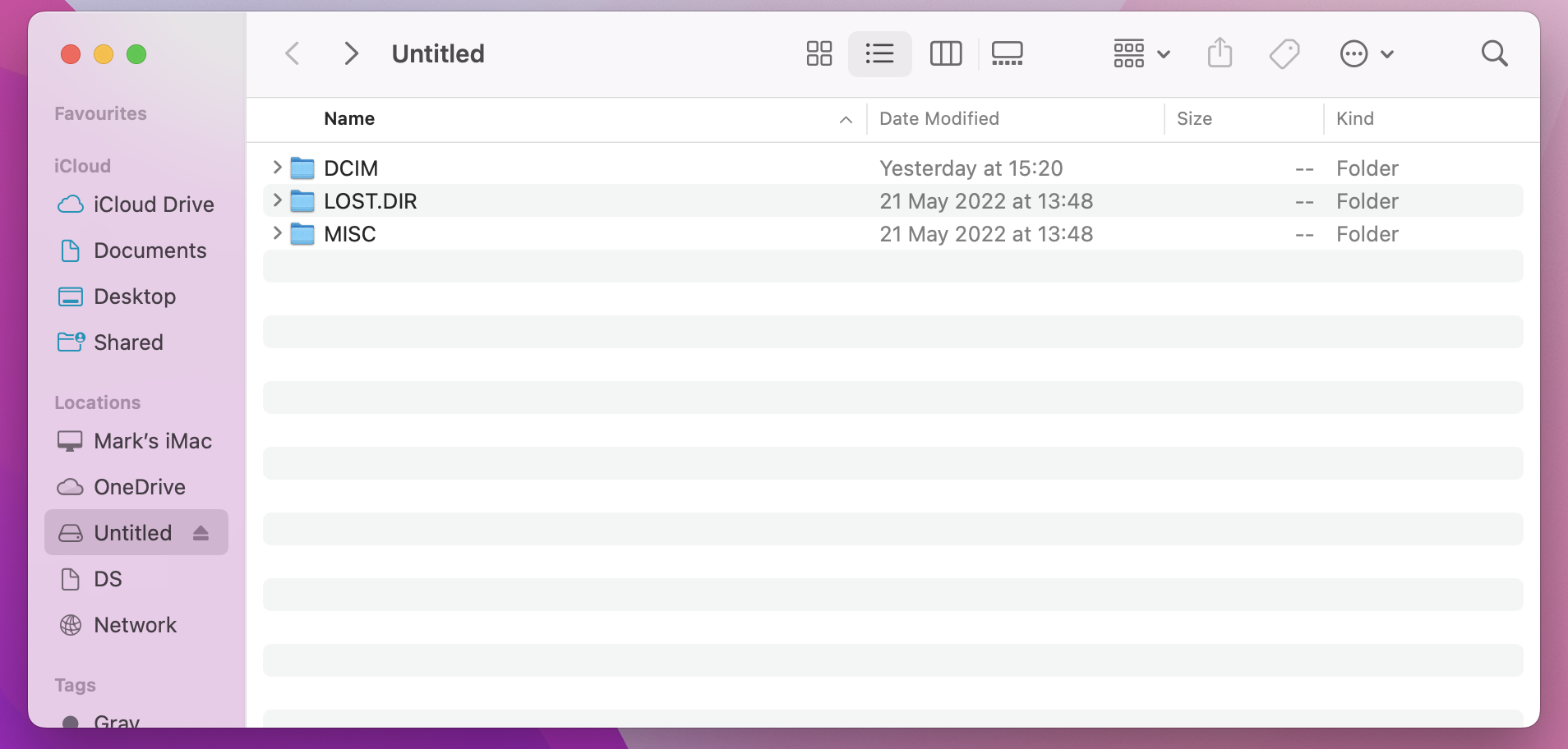Eject the Untitled drive
The width and height of the screenshot is (1568, 749).
coord(201,533)
